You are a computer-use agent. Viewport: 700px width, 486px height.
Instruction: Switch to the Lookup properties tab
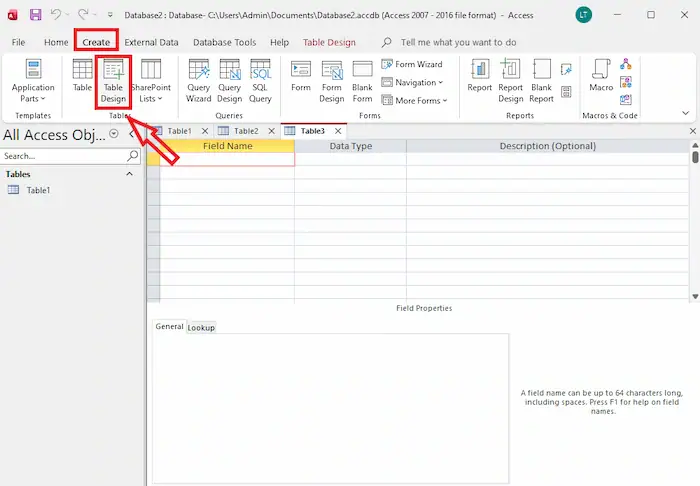(201, 327)
